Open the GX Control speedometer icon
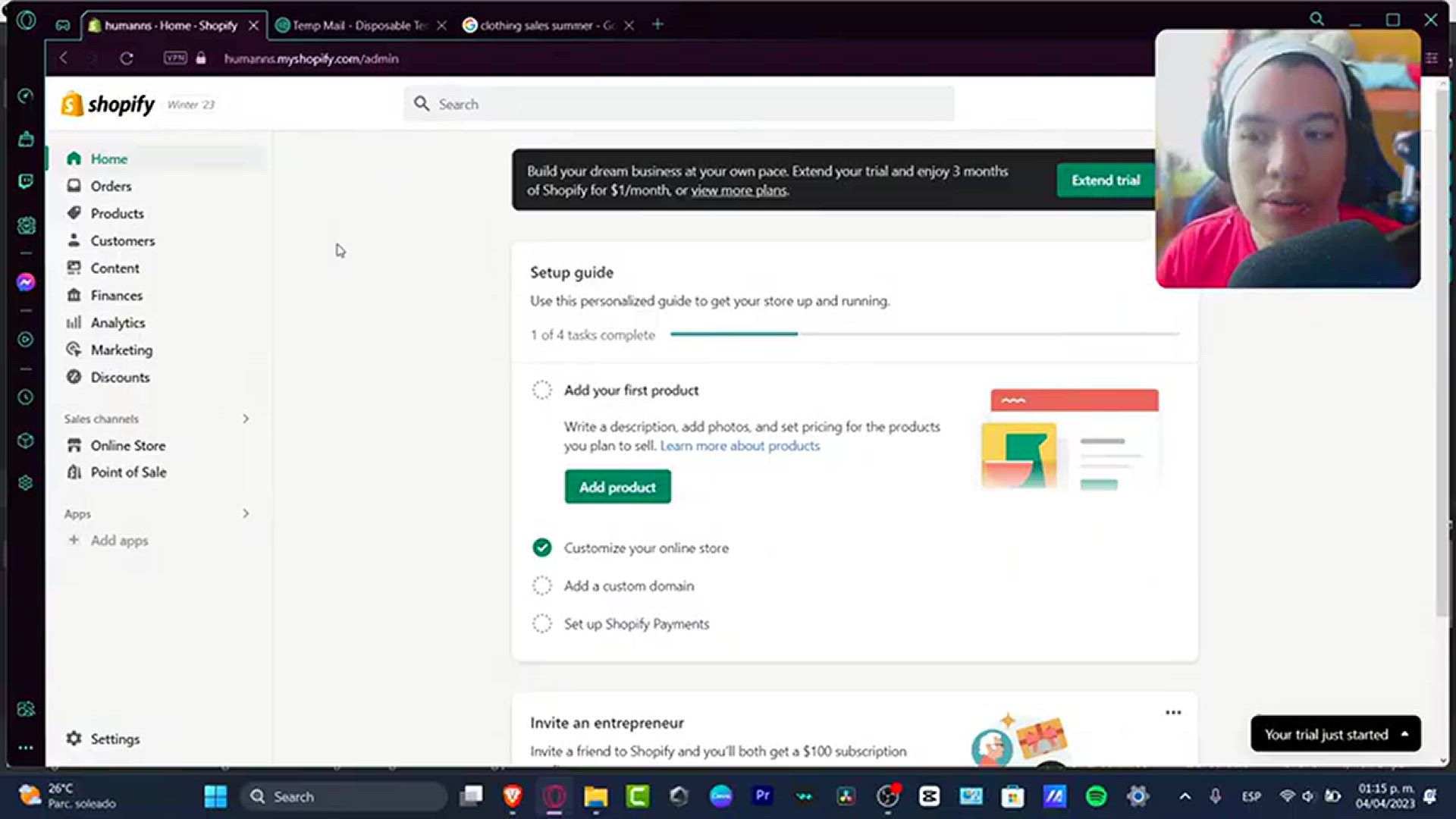The width and height of the screenshot is (1456, 819). tap(26, 96)
